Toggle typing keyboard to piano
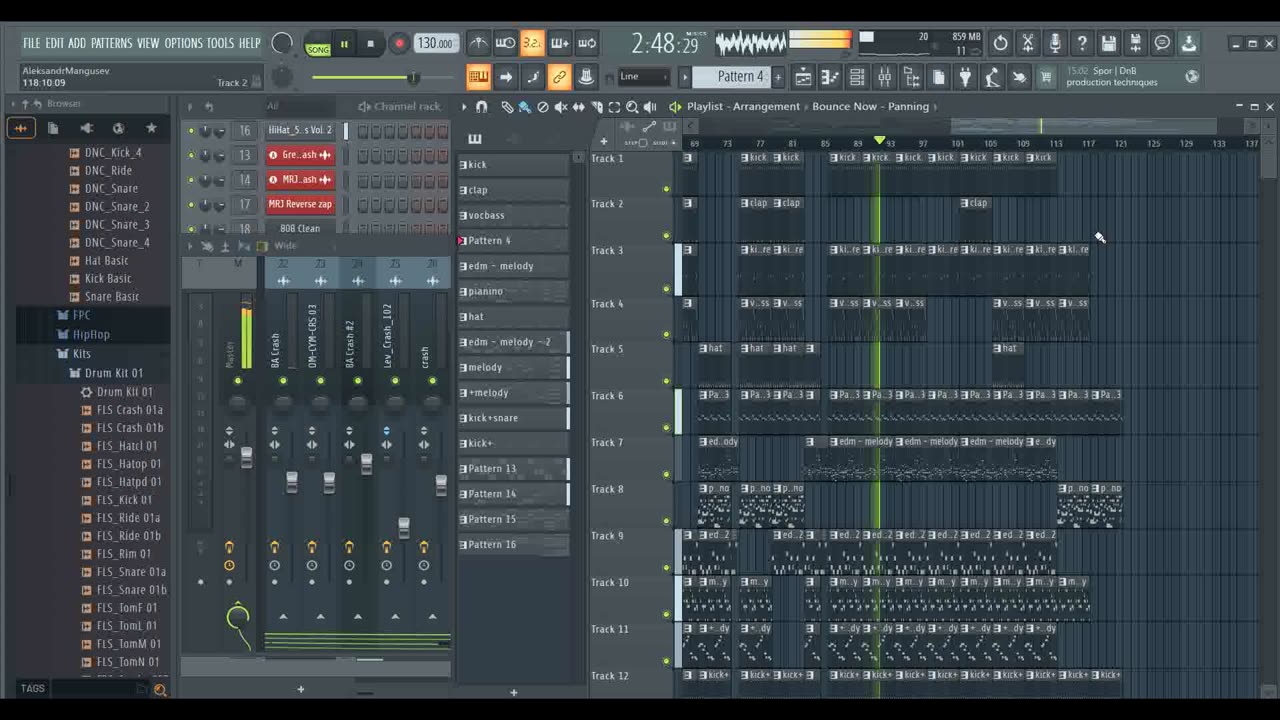Screen dimensions: 1280x720 pos(479,77)
